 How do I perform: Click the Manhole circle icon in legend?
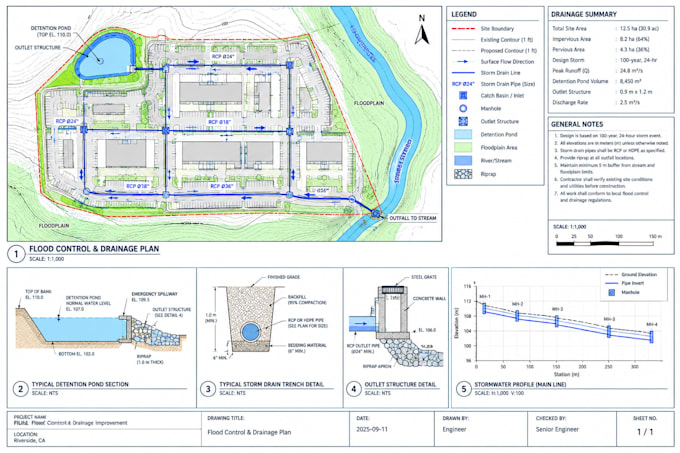(x=463, y=108)
